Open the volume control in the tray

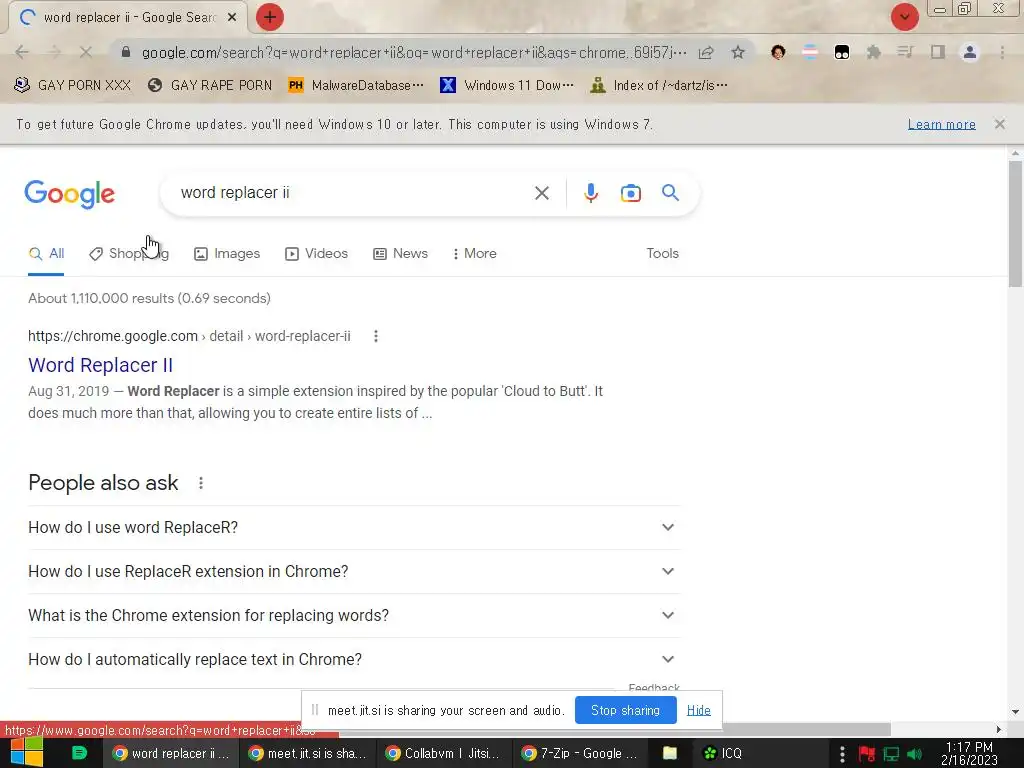point(914,754)
